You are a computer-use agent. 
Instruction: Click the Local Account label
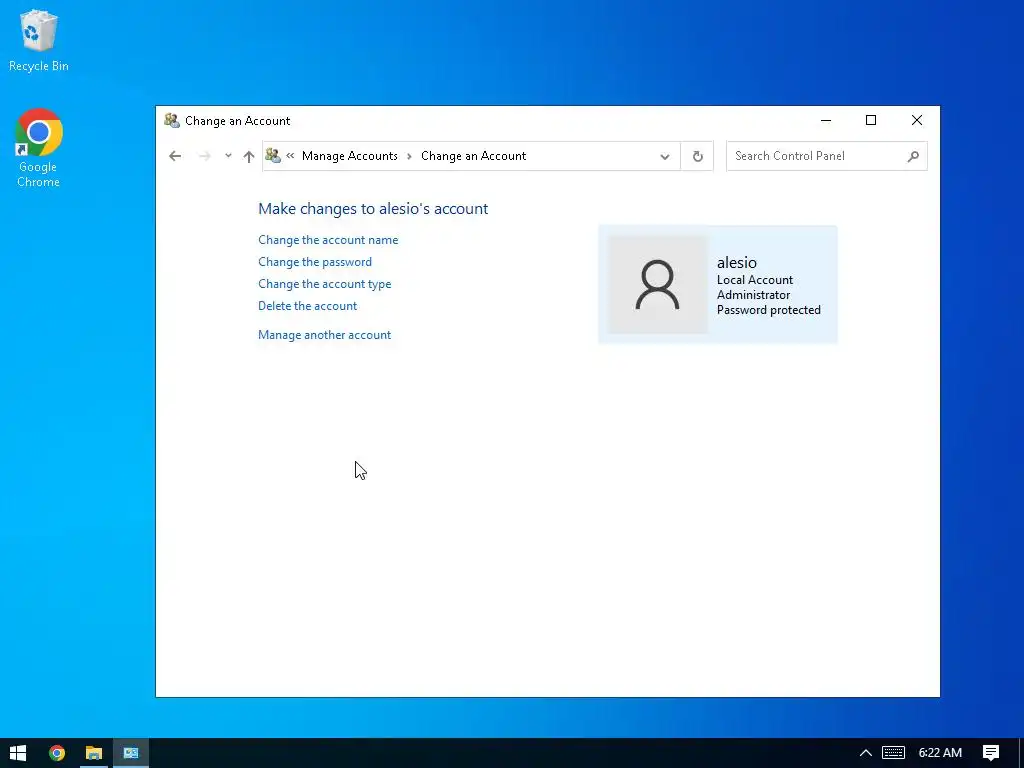pyautogui.click(x=755, y=280)
